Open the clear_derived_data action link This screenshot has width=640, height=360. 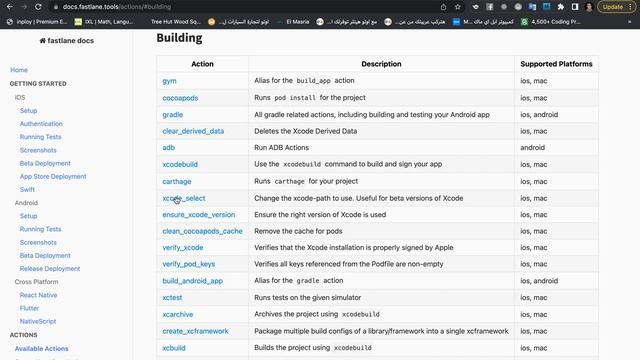(x=193, y=131)
